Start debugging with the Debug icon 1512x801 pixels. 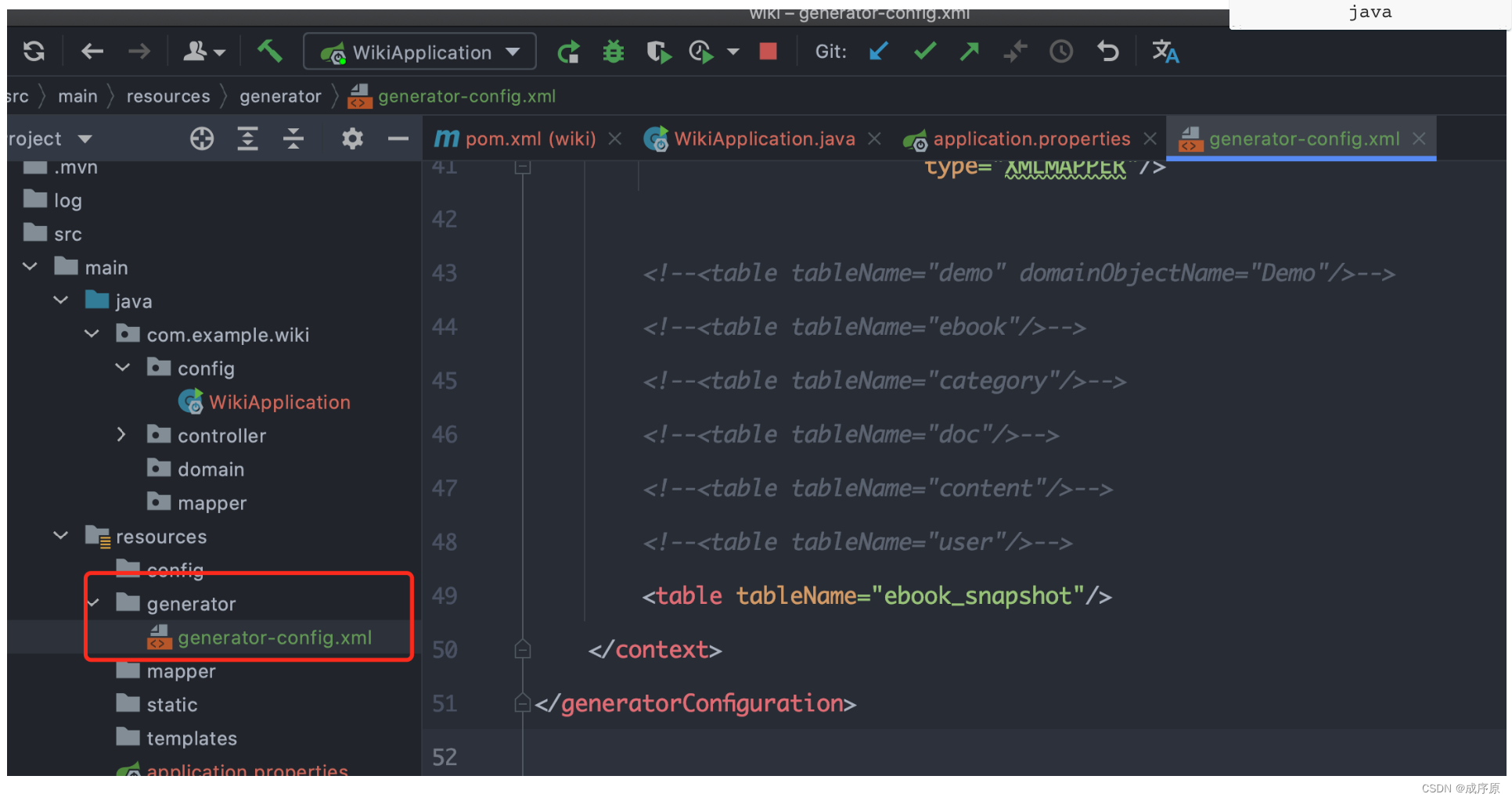point(613,52)
